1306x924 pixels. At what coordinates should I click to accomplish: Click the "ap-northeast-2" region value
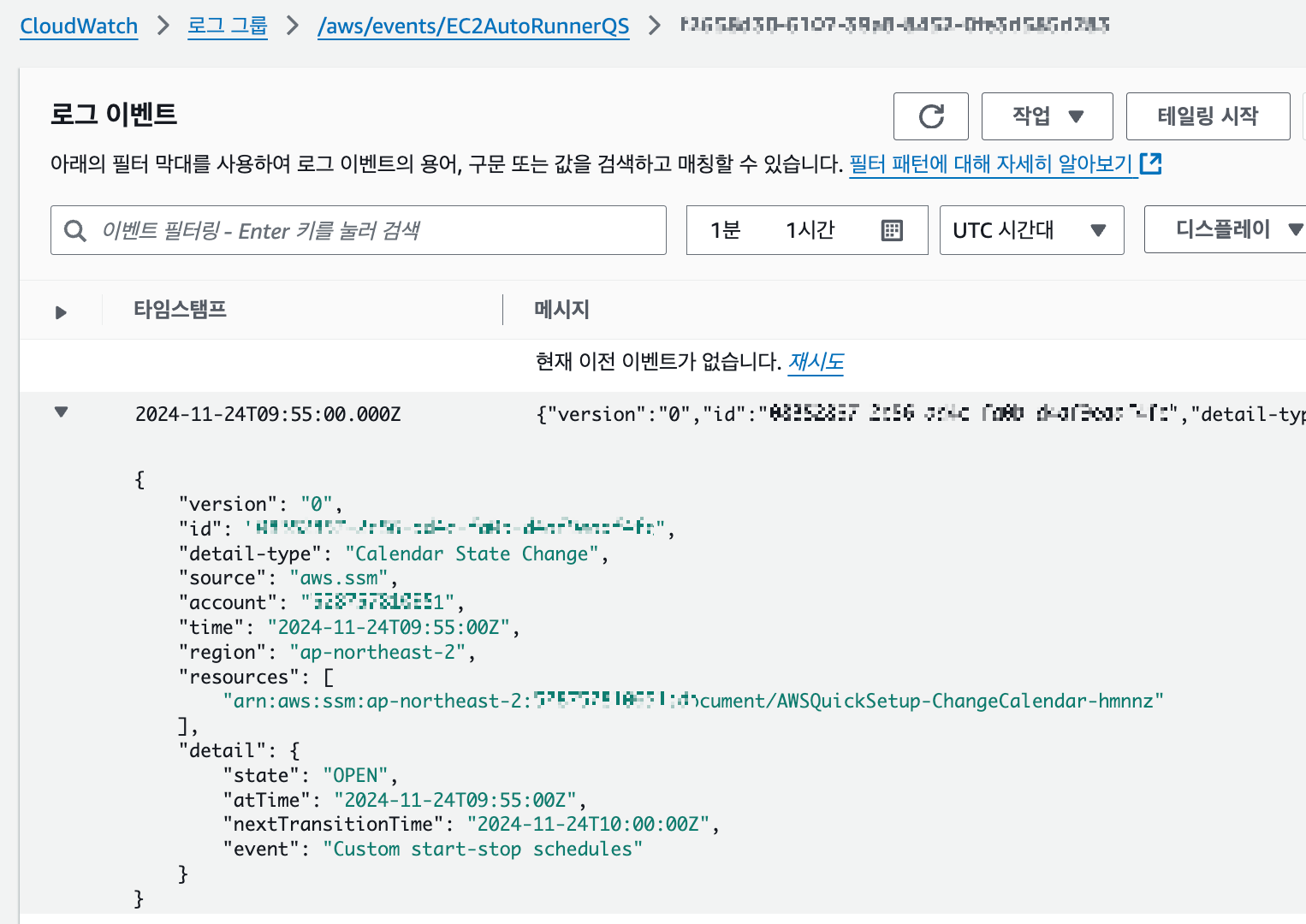377,652
